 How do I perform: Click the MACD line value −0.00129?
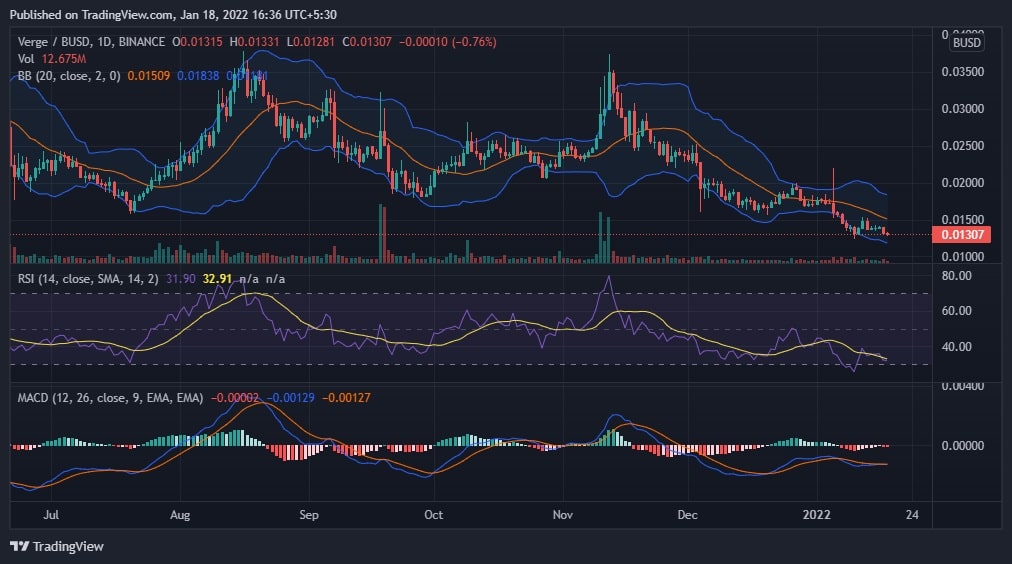pos(290,398)
